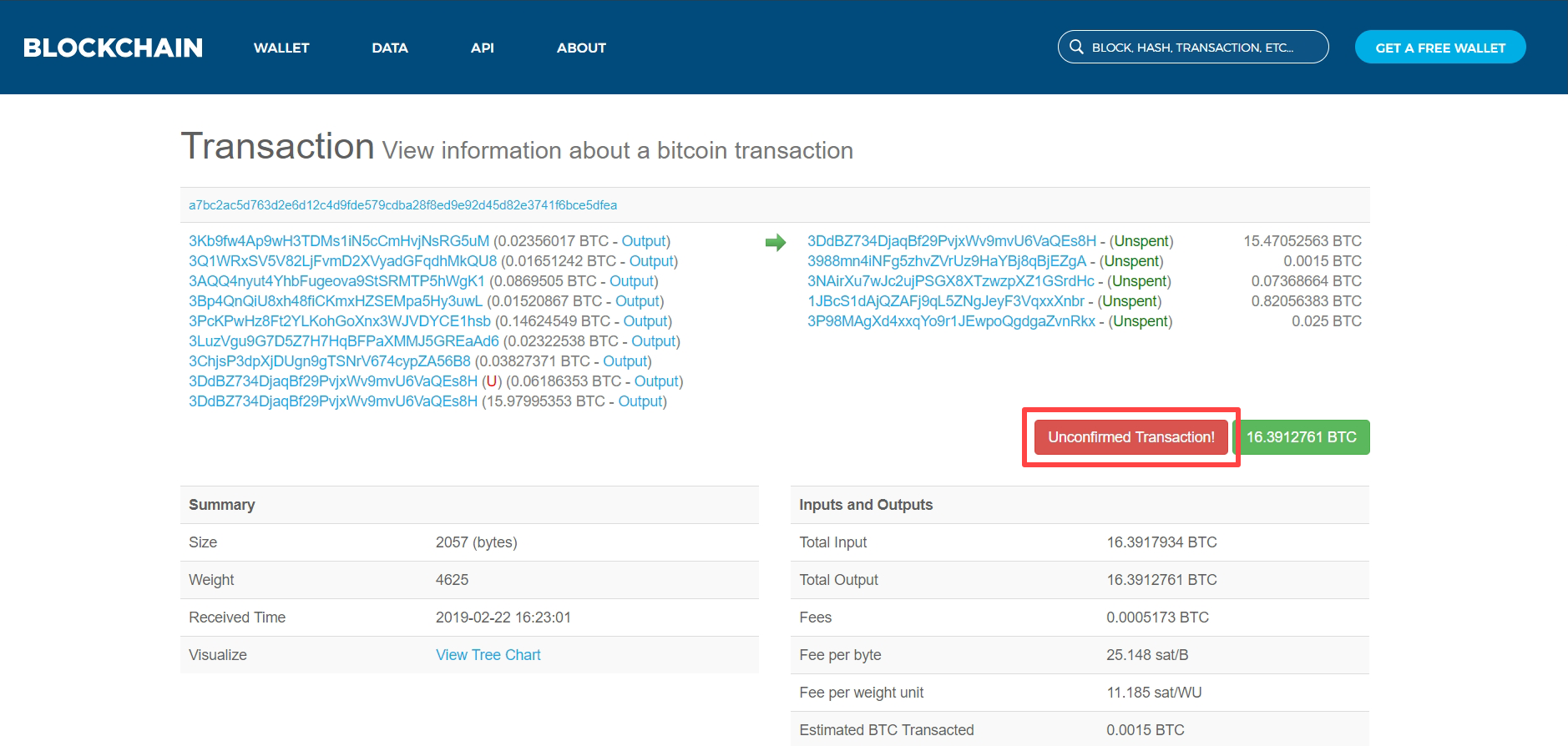Image resolution: width=1568 pixels, height=746 pixels.
Task: Open output address 1JBcS1dAjQZAFj9qL5ZNgJeyF3VqxxXnbr
Action: coord(945,301)
